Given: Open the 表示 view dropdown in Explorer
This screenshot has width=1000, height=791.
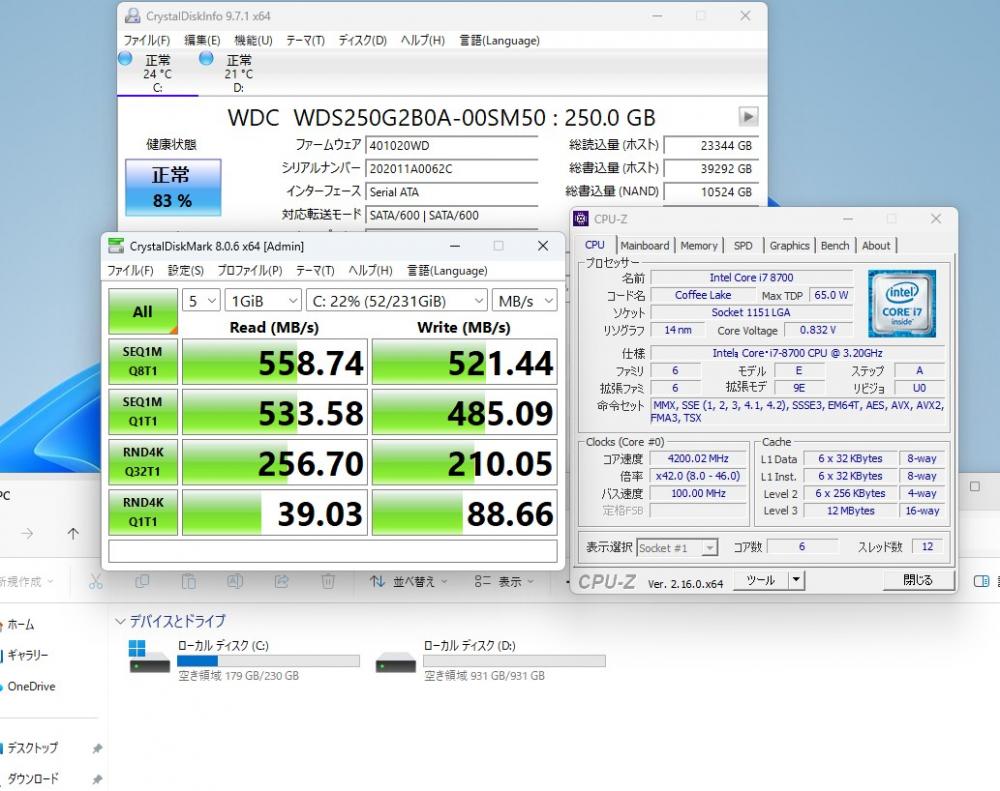Looking at the screenshot, I should (x=504, y=581).
